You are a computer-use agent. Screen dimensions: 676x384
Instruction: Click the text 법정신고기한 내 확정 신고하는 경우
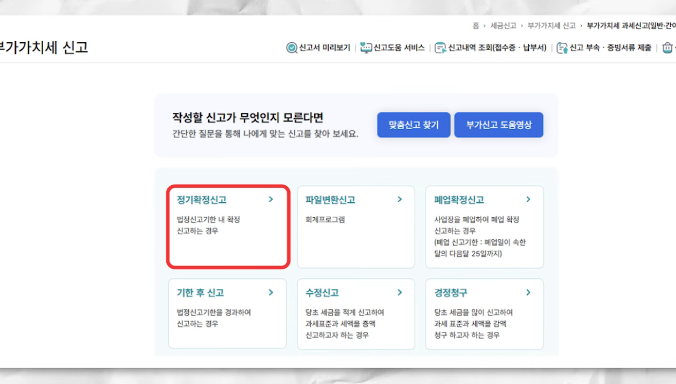tap(208, 225)
